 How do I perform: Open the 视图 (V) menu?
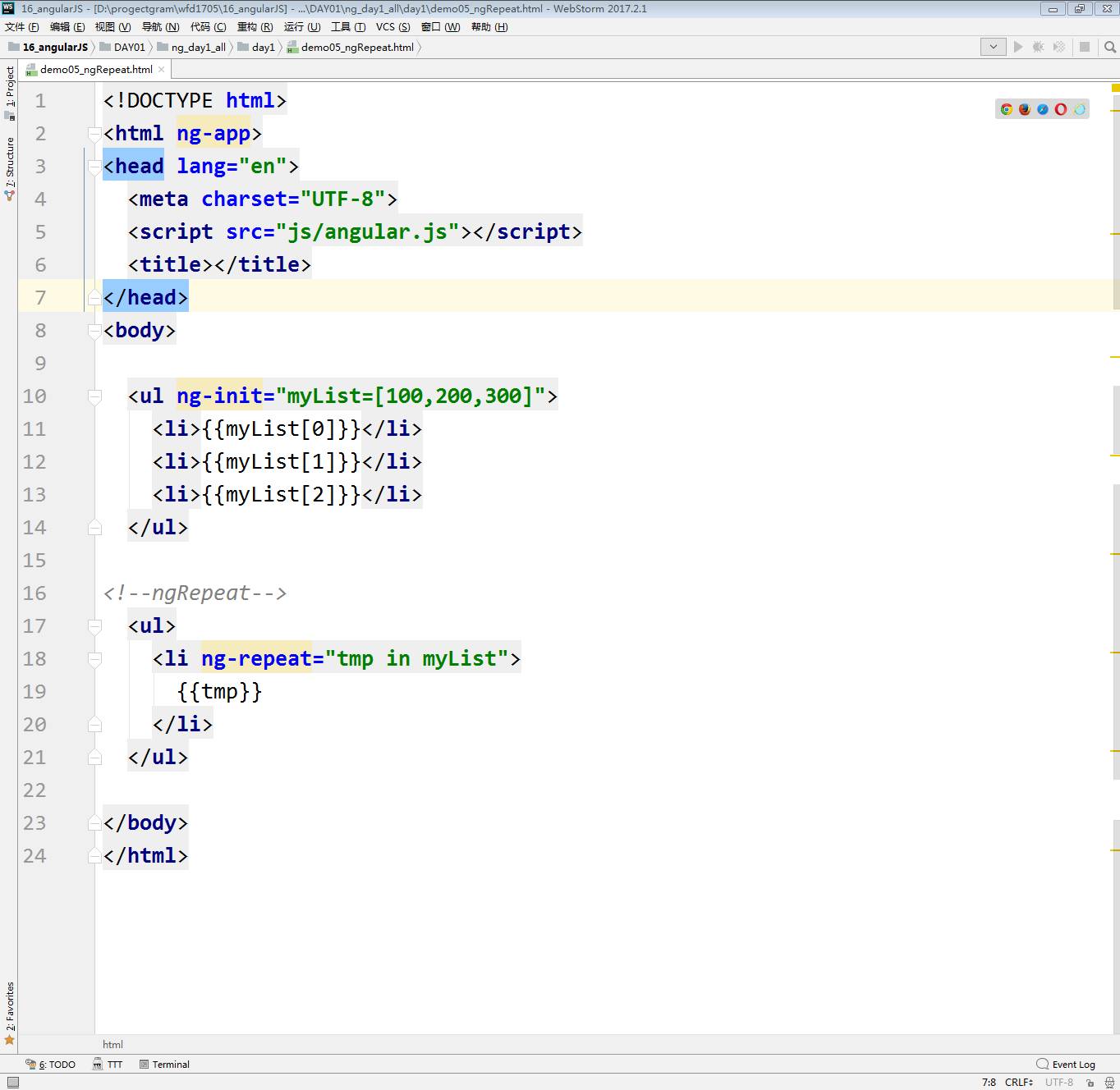[x=112, y=27]
